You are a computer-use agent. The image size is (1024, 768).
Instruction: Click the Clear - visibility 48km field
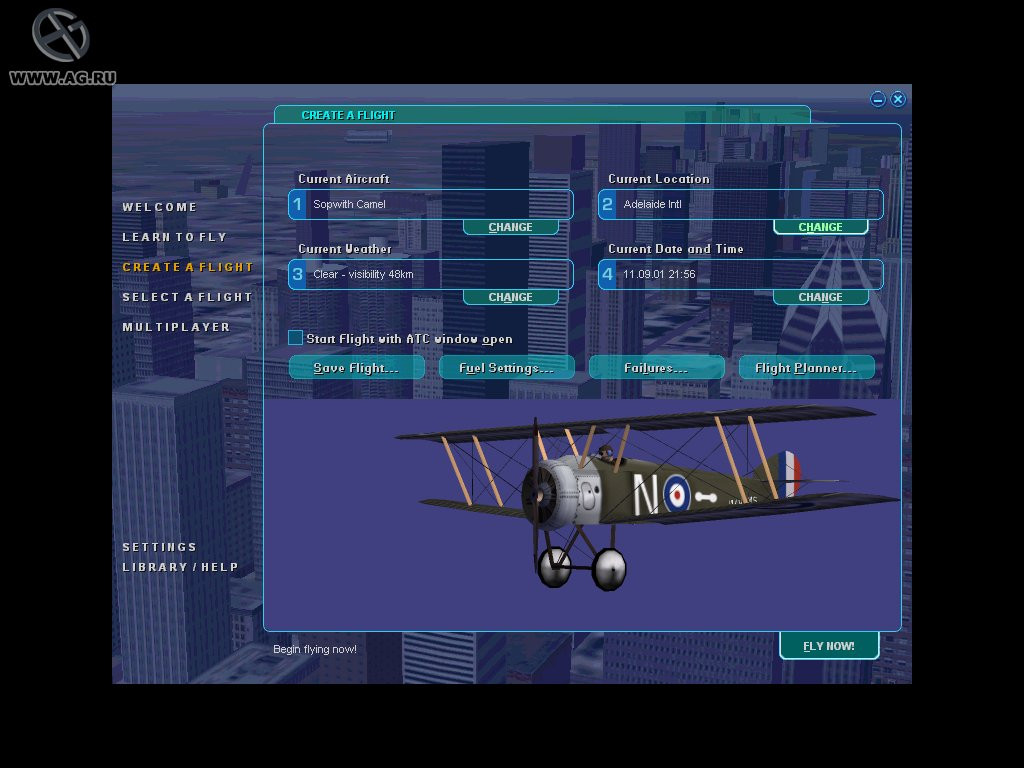click(431, 274)
